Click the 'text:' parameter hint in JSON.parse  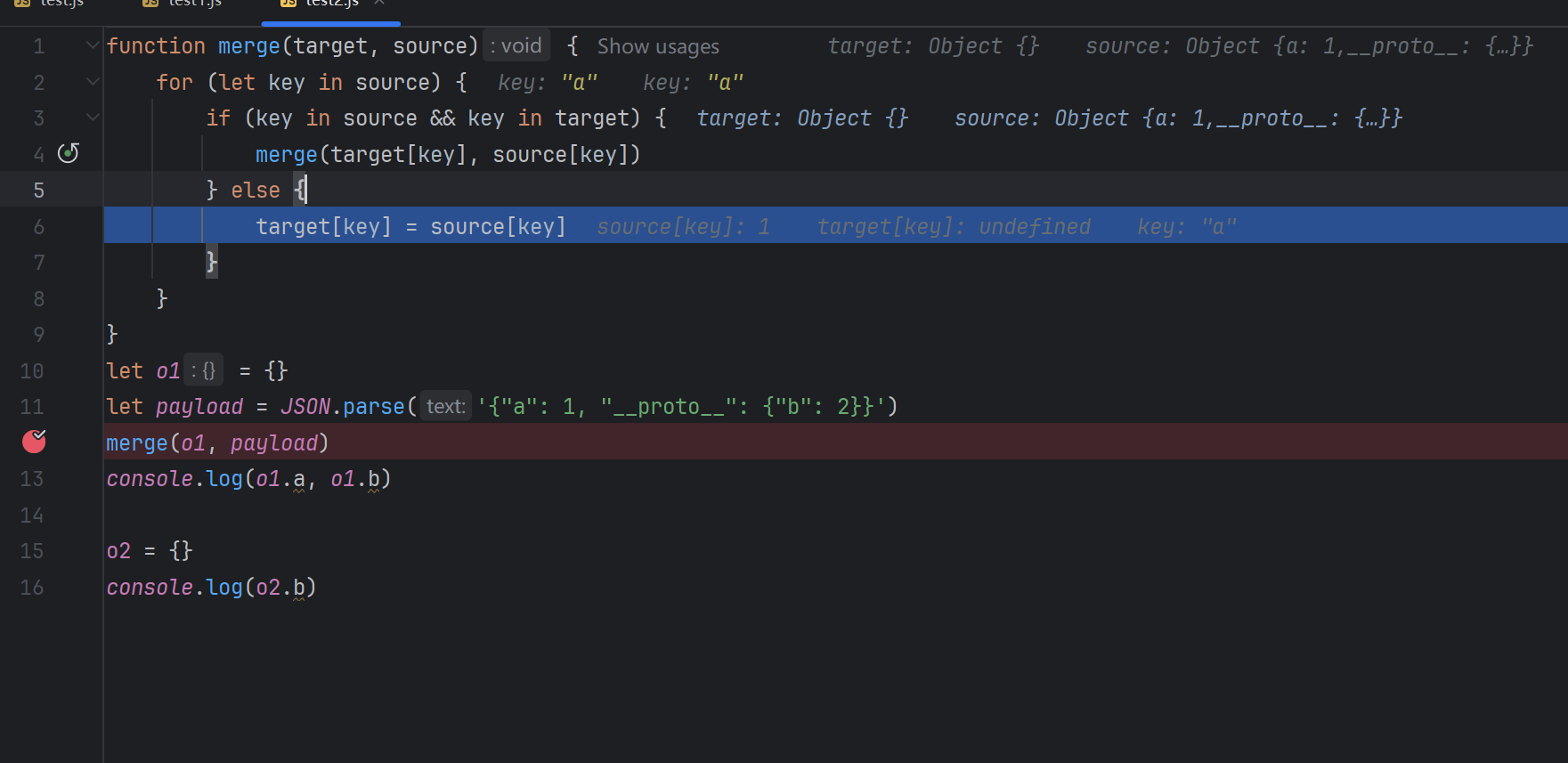(x=445, y=407)
